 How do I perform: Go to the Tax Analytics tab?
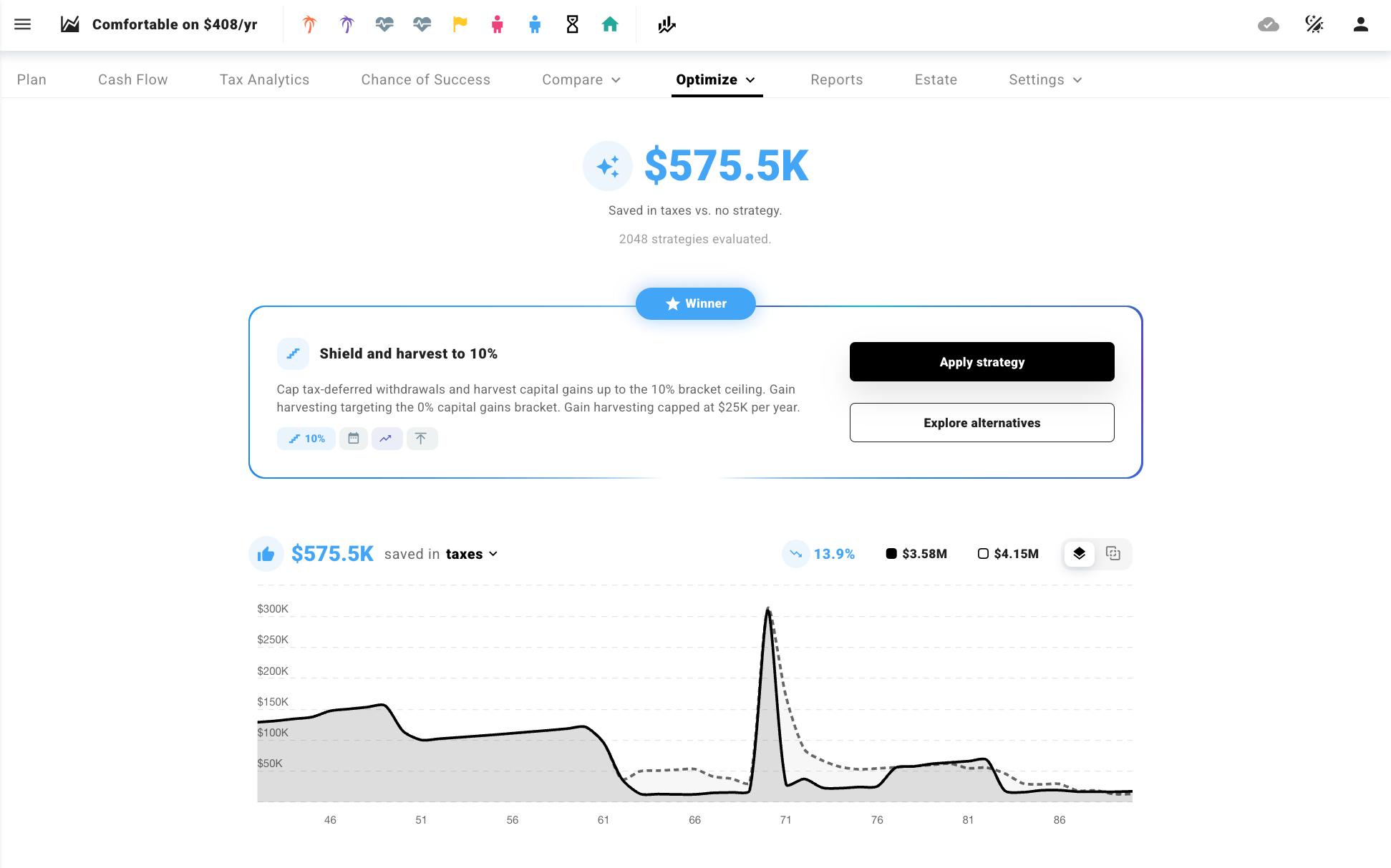point(264,79)
